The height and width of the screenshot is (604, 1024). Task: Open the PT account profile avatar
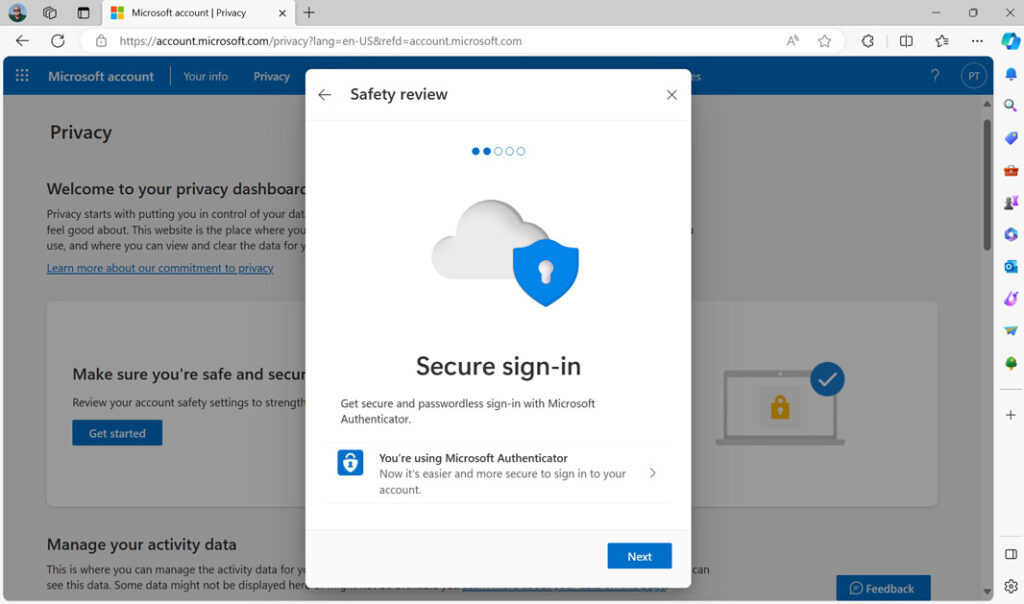point(972,76)
